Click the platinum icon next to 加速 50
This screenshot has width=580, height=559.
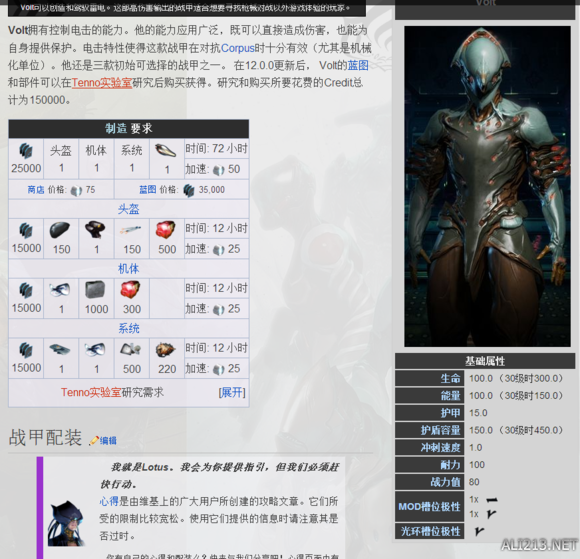coord(219,170)
